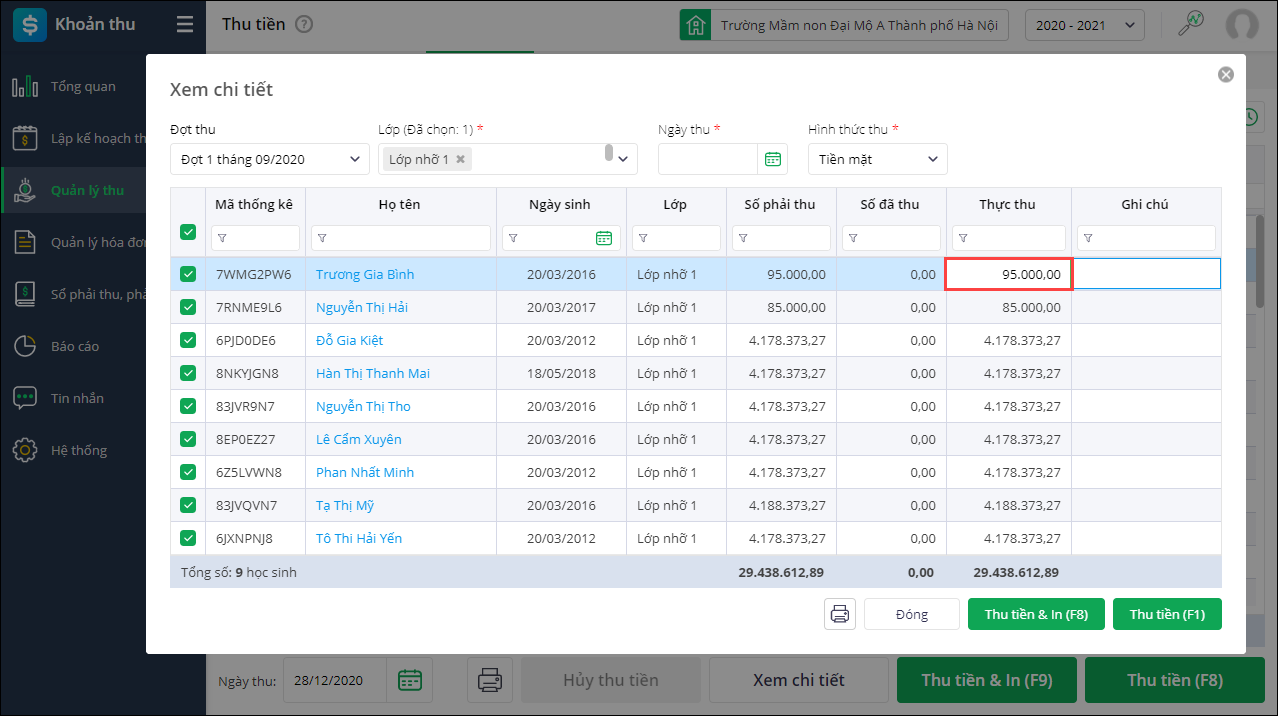This screenshot has height=716, width=1278.
Task: Expand the Lớp multi-select dropdown
Action: point(625,159)
